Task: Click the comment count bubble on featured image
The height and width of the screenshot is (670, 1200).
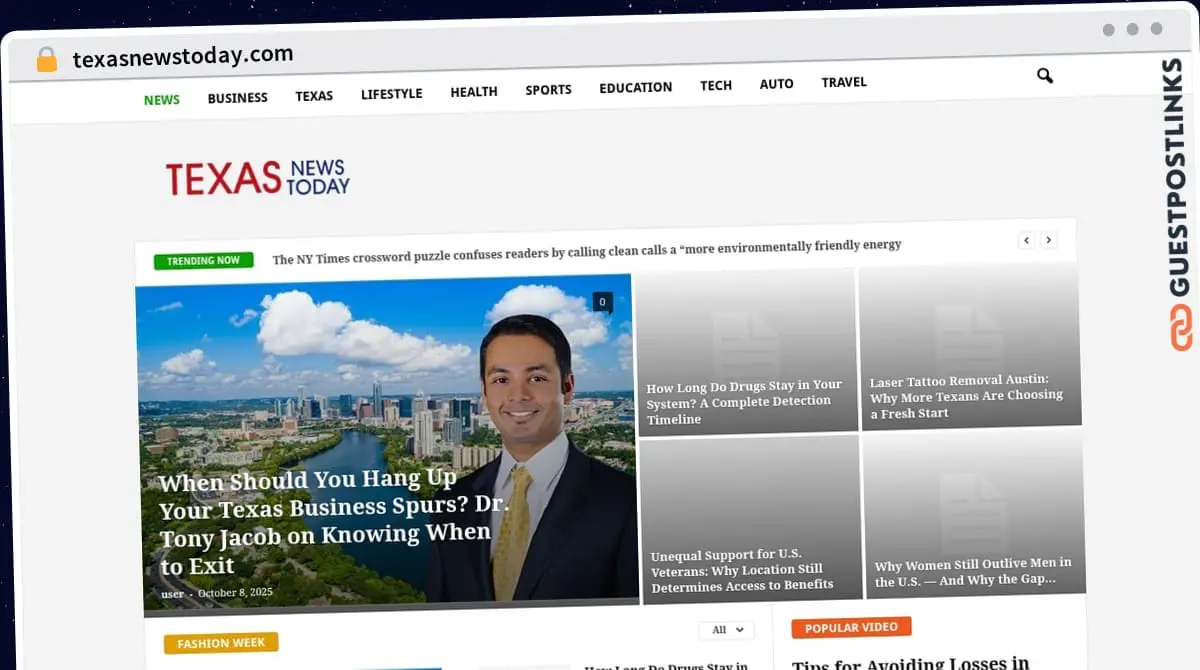Action: [x=602, y=302]
